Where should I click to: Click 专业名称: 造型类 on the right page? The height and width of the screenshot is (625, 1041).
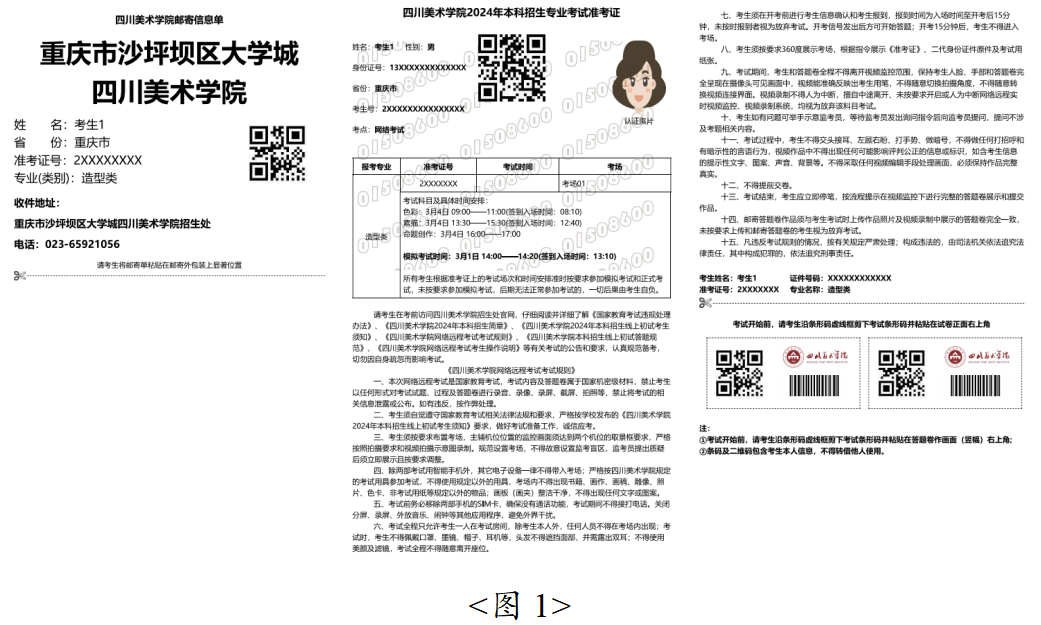[x=820, y=290]
